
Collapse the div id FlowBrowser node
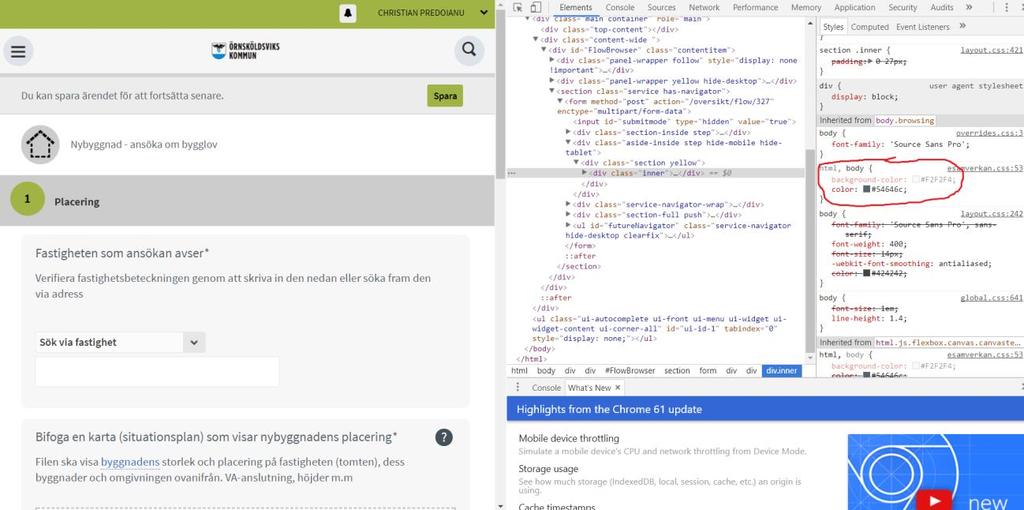point(544,50)
